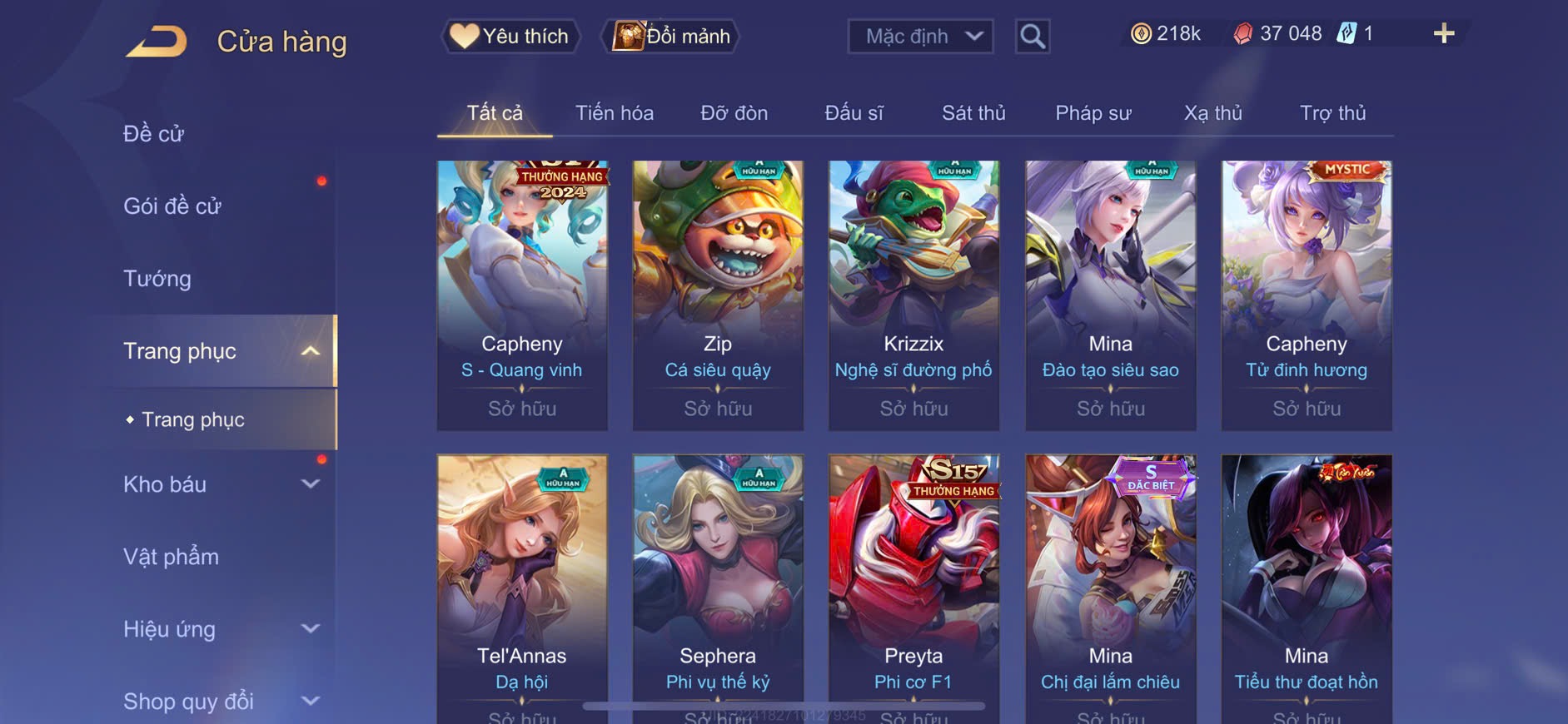Open Đổi mảnh chest icon
Viewport: 1568px width, 724px height.
click(x=670, y=36)
